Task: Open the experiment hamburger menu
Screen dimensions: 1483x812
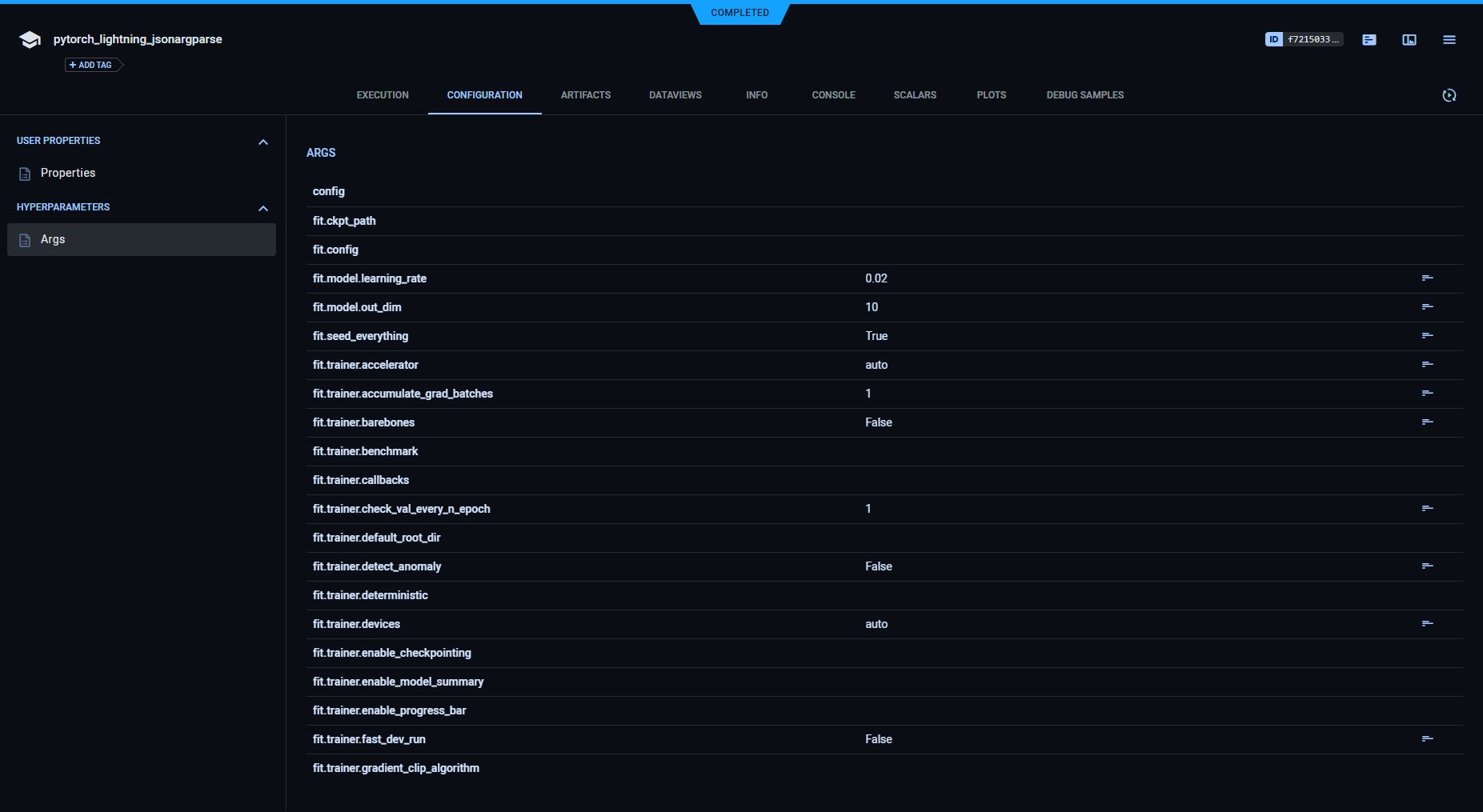Action: tap(1449, 39)
